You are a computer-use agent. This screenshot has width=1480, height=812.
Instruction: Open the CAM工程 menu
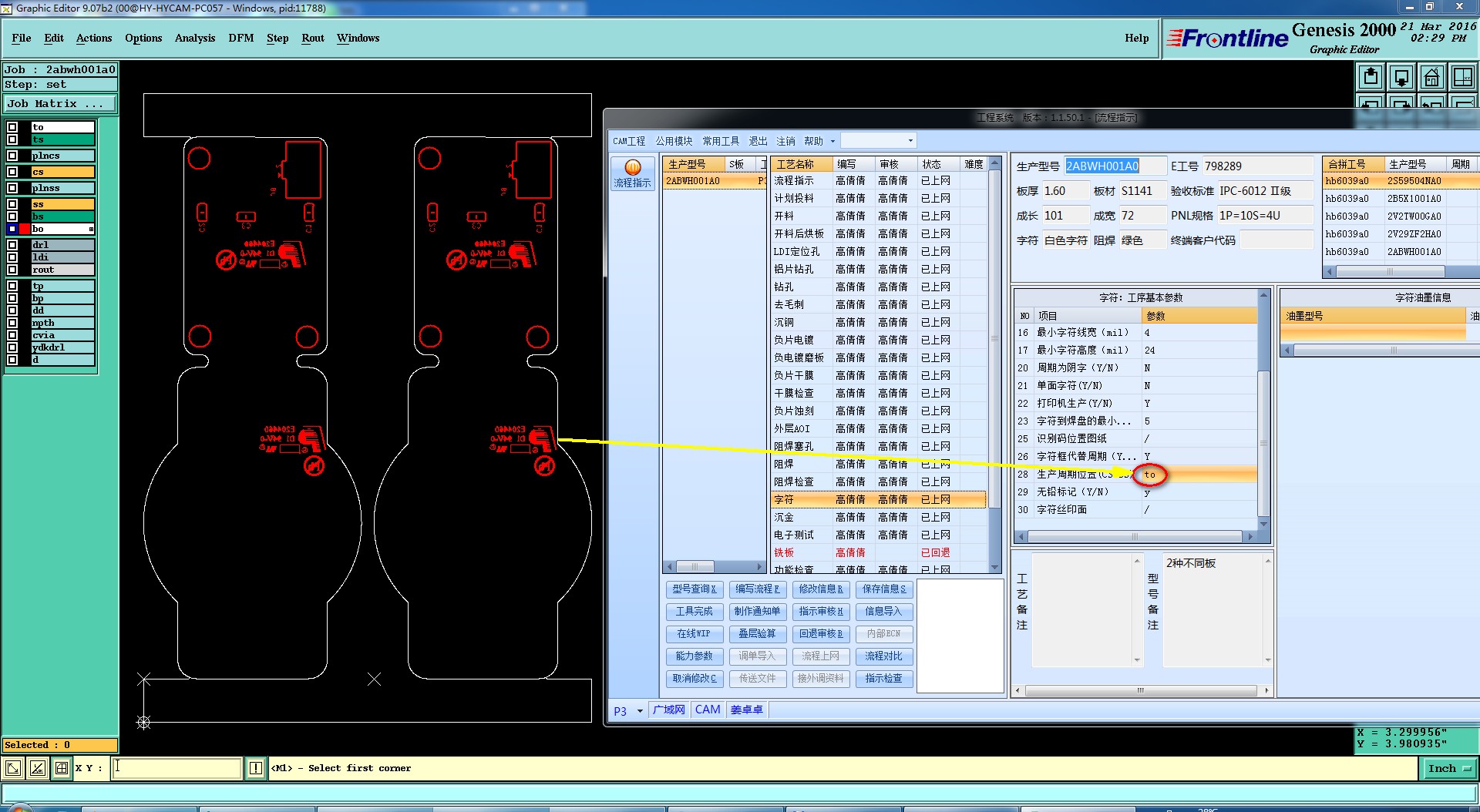tap(629, 141)
